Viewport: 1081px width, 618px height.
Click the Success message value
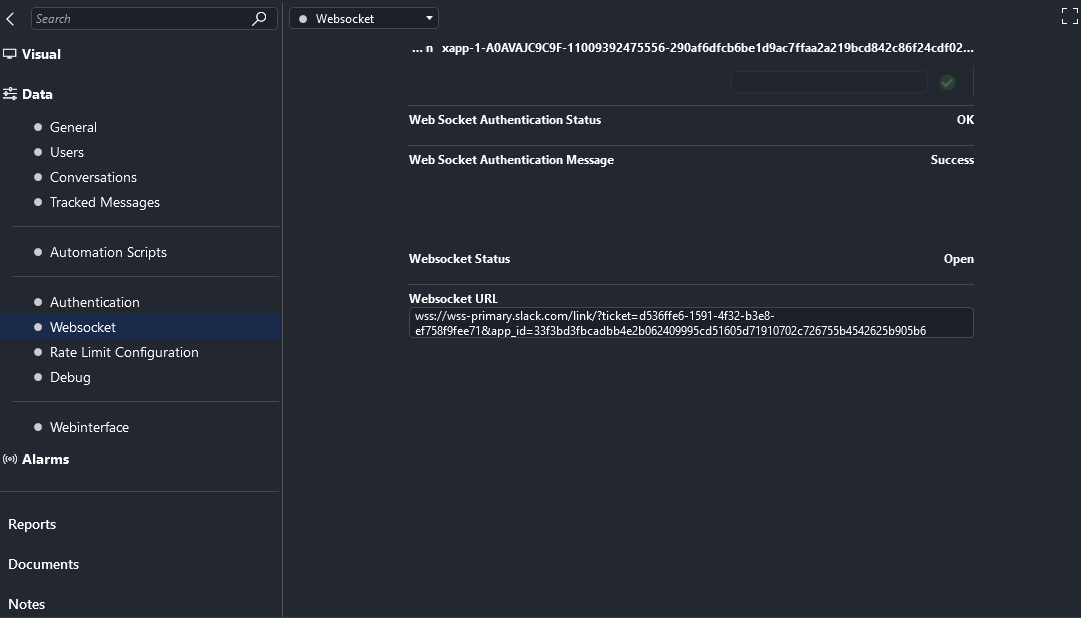pyautogui.click(x=952, y=160)
